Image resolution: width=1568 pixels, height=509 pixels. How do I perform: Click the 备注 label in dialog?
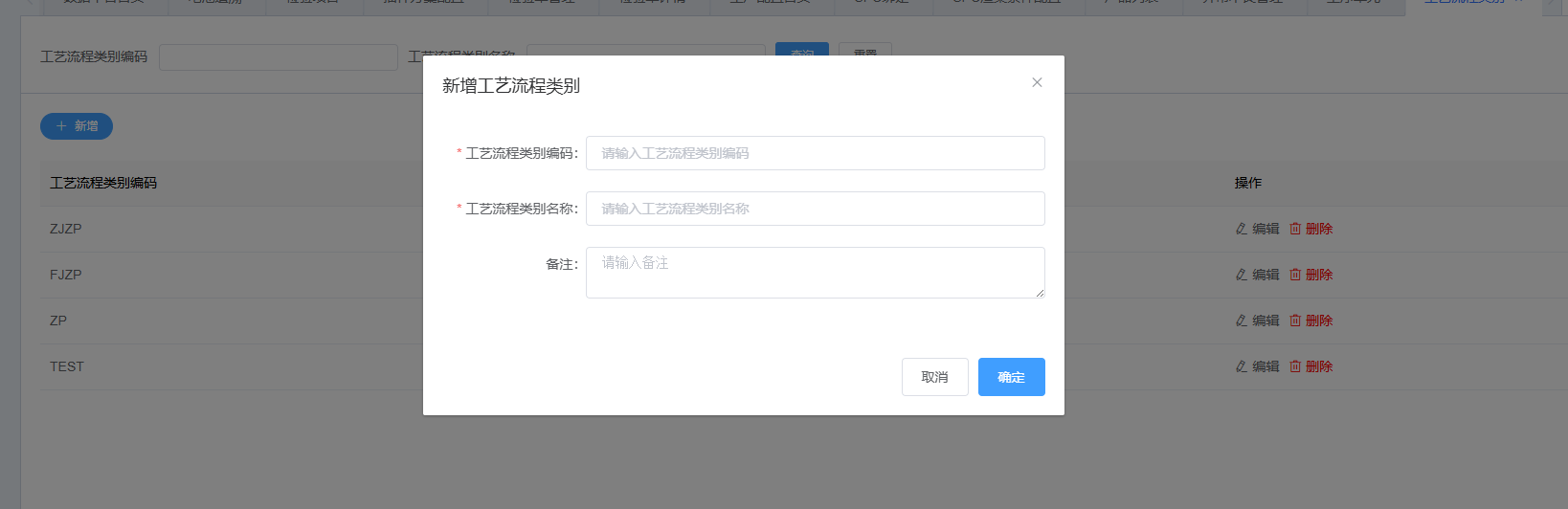pos(562,264)
